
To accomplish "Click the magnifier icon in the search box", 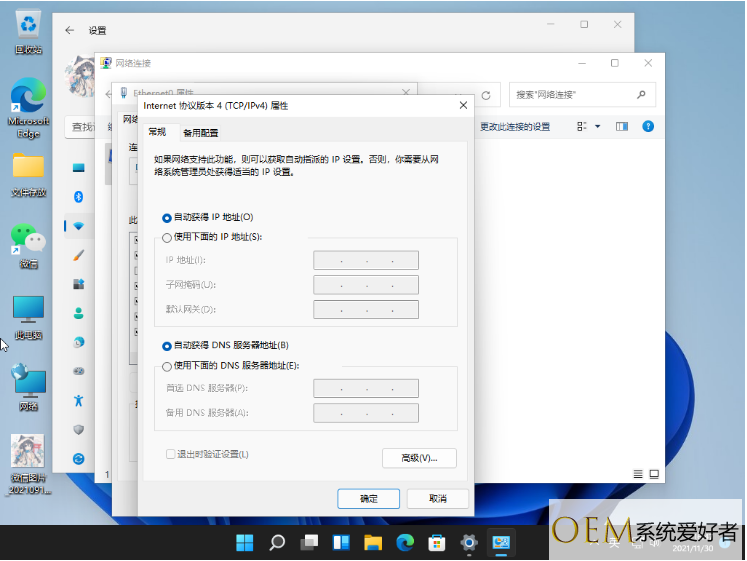I will pyautogui.click(x=642, y=95).
